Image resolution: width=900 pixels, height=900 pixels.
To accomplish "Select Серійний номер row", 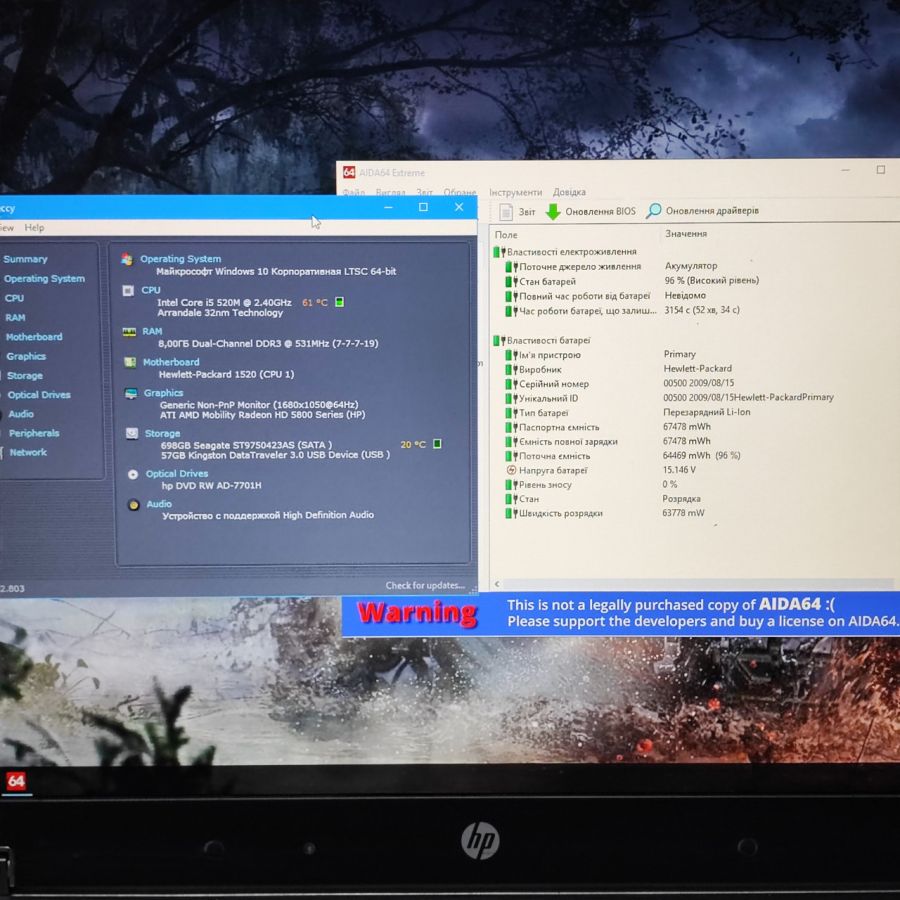I will click(547, 384).
